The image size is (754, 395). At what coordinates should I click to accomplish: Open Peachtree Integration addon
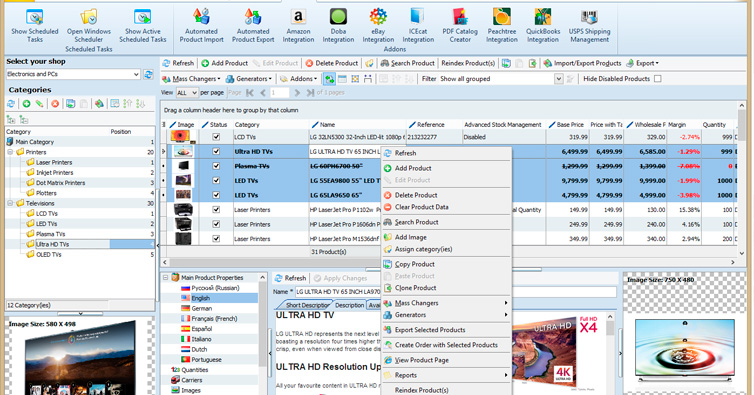502,26
